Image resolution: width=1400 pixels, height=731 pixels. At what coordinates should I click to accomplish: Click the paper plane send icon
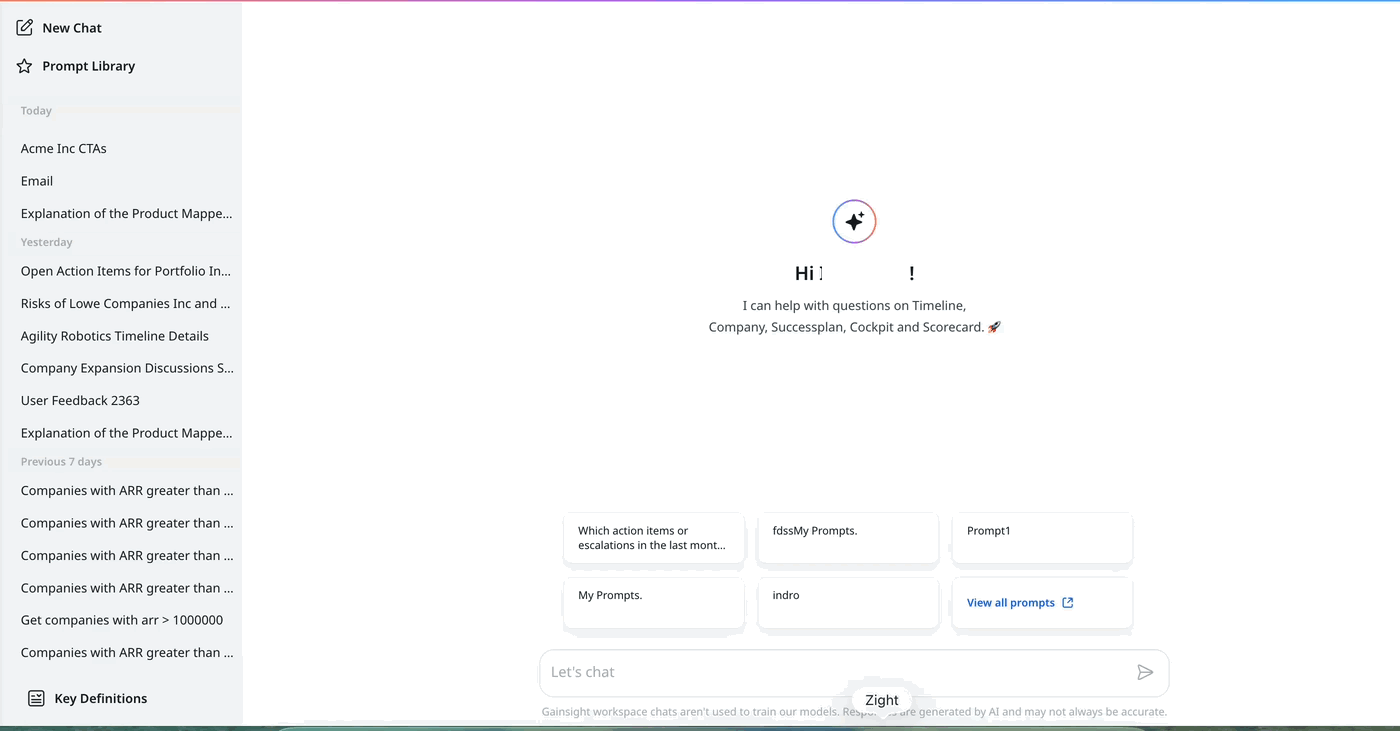click(1146, 672)
